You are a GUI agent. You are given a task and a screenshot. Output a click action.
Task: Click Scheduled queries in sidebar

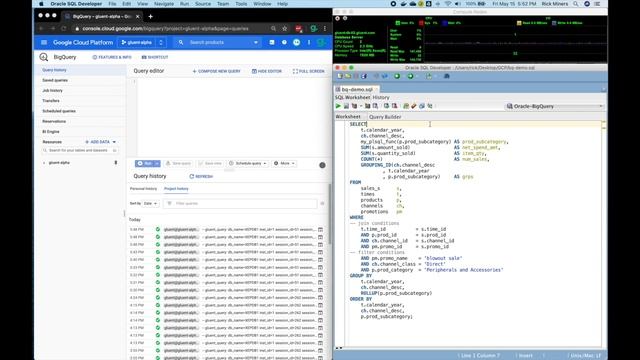pos(59,111)
